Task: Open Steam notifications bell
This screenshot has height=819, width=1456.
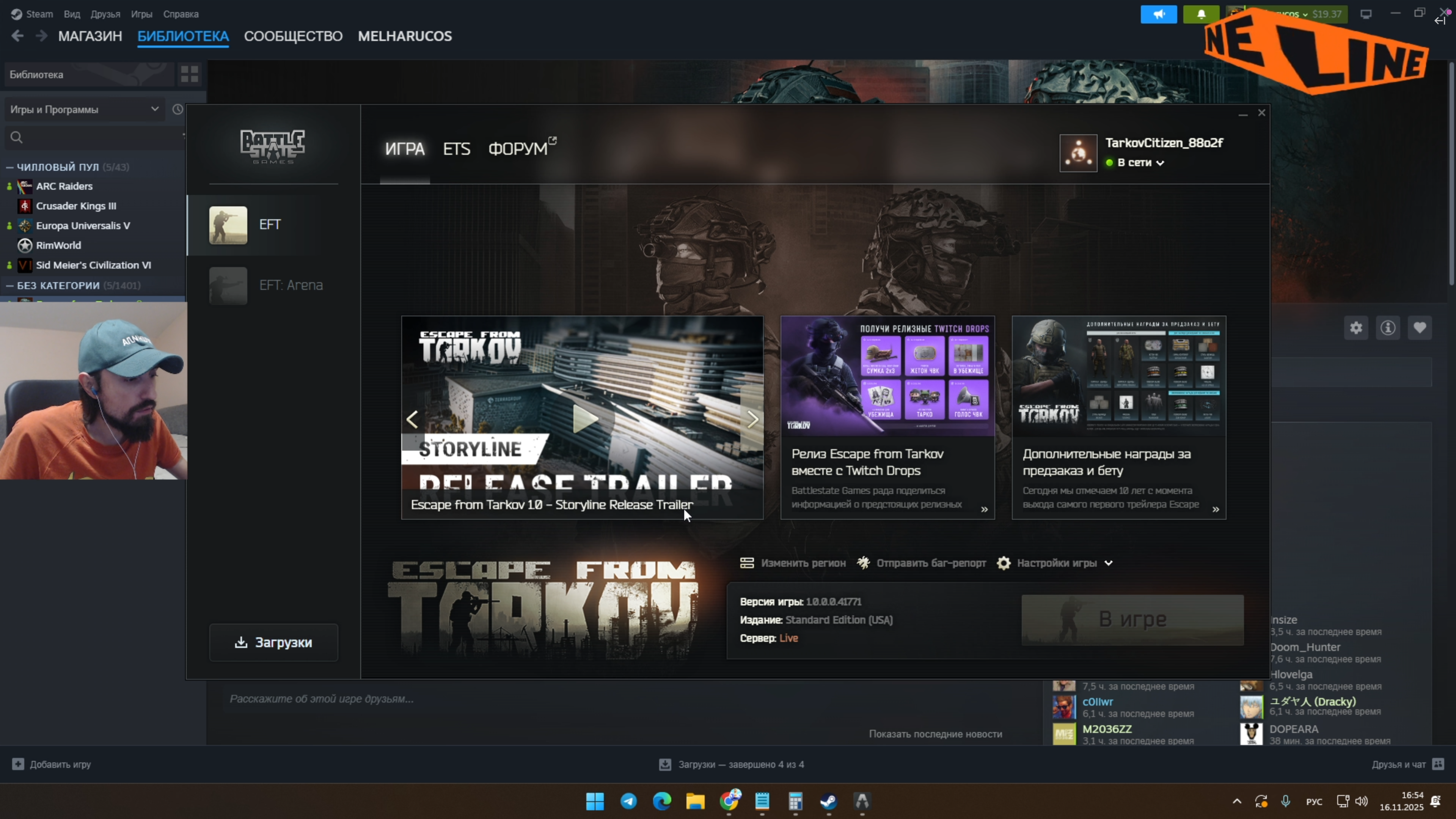Action: pyautogui.click(x=1201, y=14)
